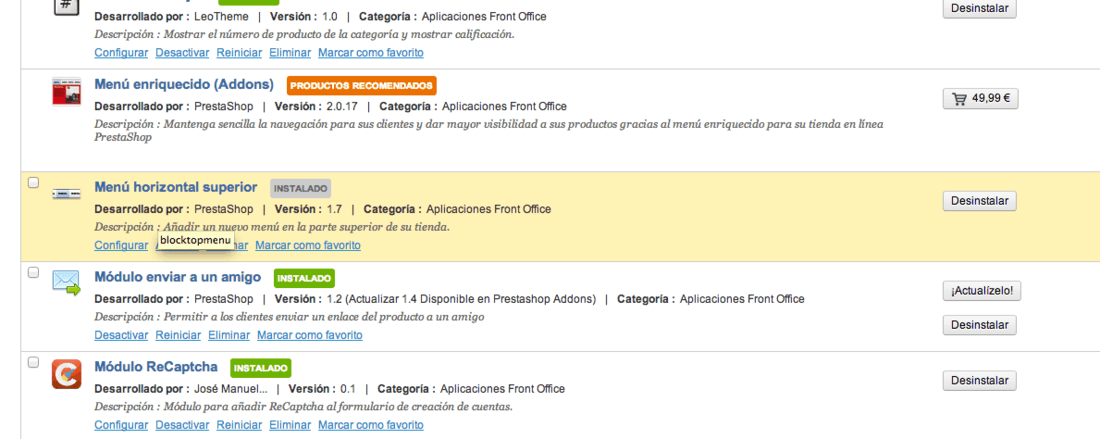Screen dimensions: 1100x439
Task: Click Eliminar for the LeoTheme module
Action: point(290,53)
